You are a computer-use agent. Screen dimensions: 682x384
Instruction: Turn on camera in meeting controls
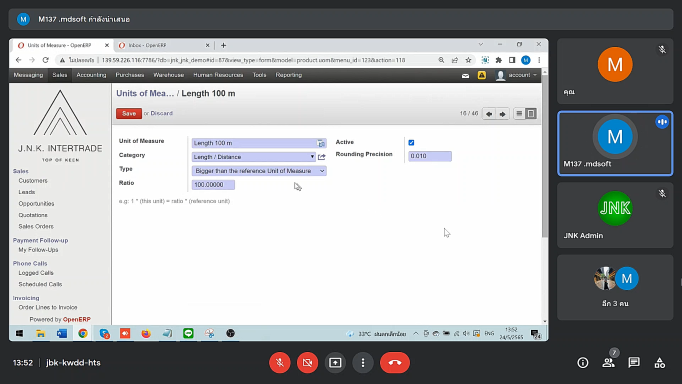point(308,362)
